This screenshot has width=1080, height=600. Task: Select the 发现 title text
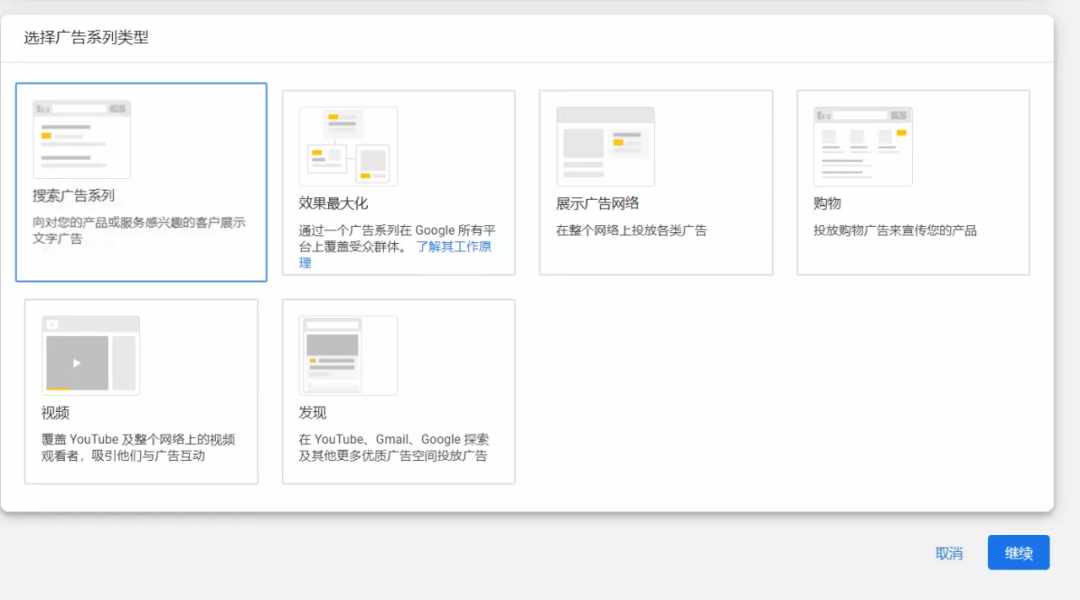[313, 413]
